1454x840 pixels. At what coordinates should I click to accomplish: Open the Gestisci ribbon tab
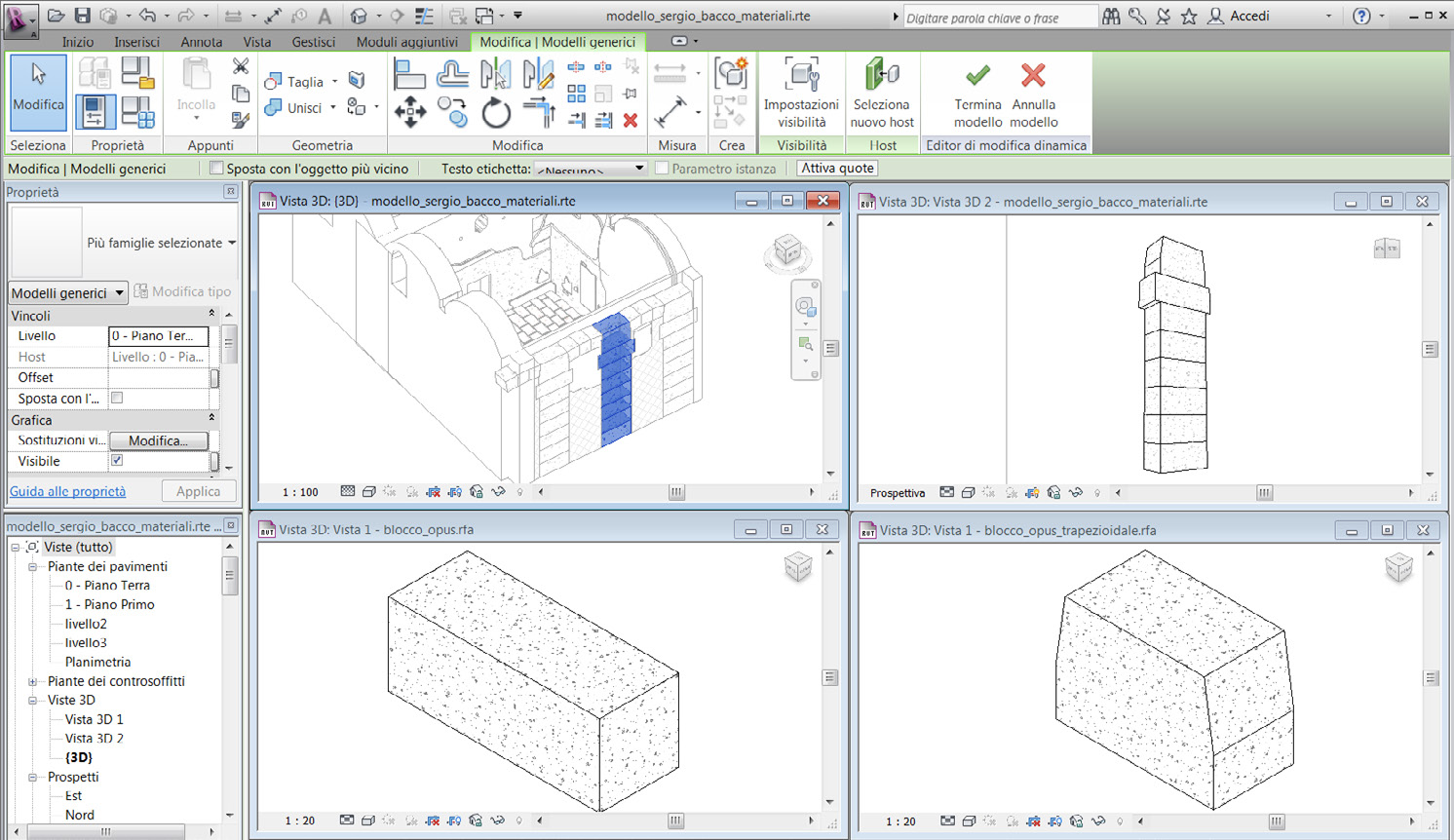314,42
